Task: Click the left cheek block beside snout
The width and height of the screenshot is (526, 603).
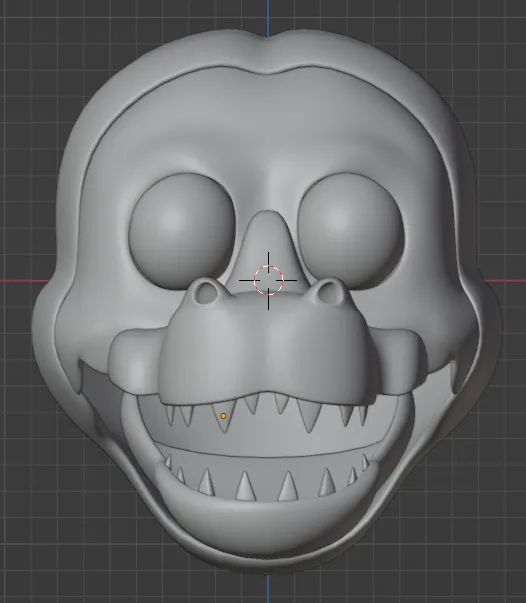Action: 135,360
